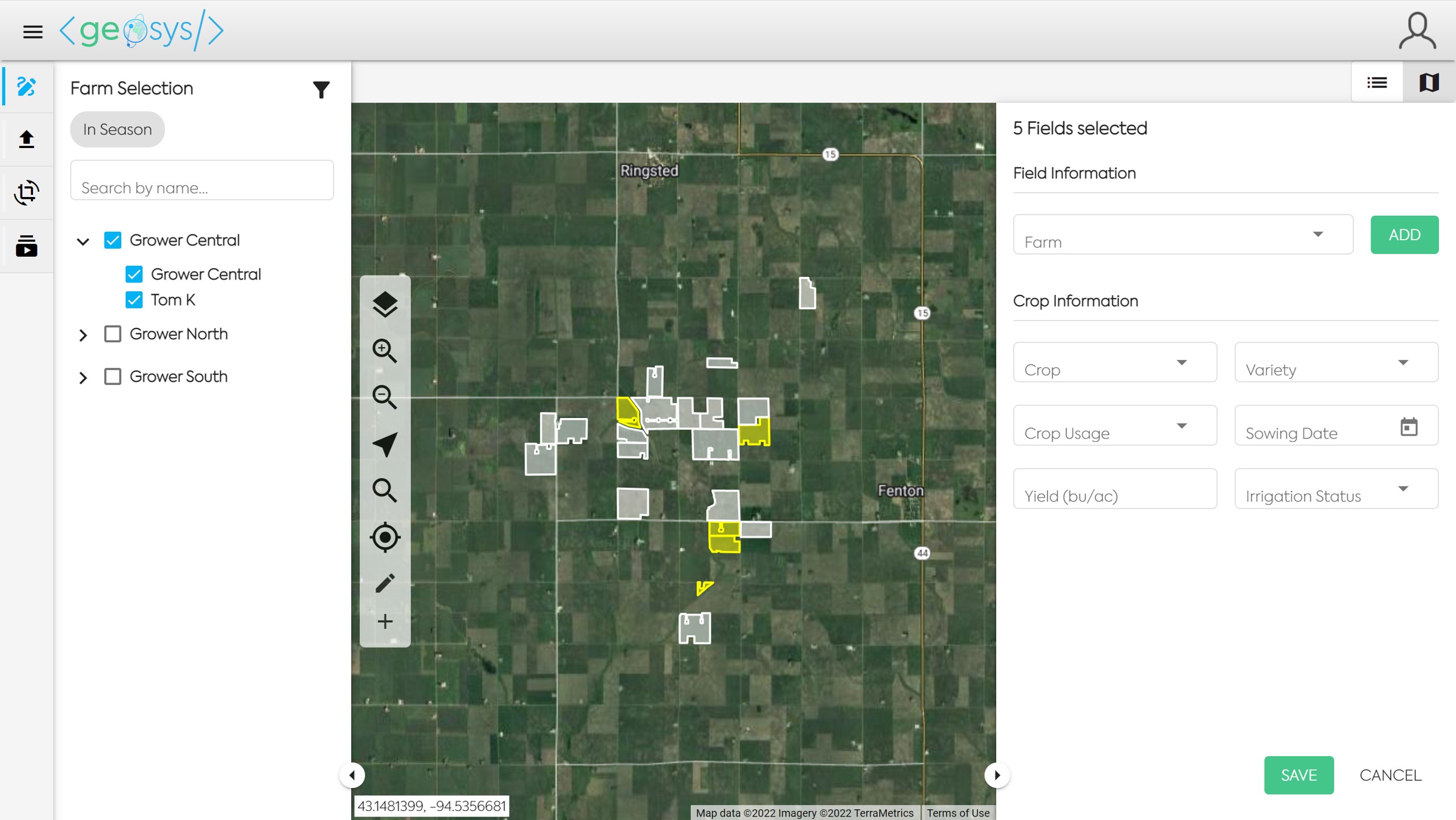Image resolution: width=1456 pixels, height=820 pixels.
Task: Click the ADD button beside Farm
Action: click(x=1404, y=235)
